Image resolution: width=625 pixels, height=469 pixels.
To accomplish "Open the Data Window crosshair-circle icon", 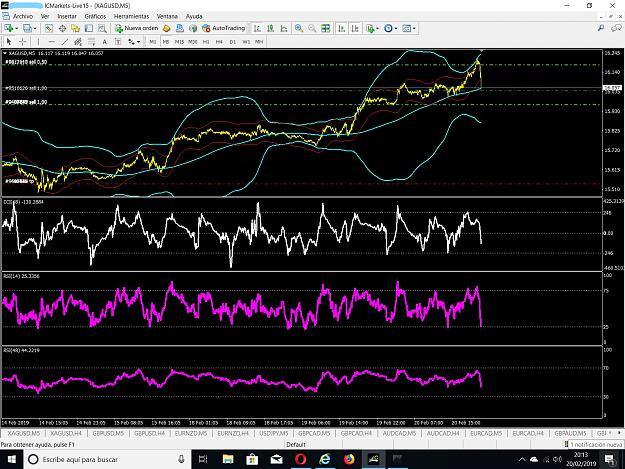I will pyautogui.click(x=62, y=28).
